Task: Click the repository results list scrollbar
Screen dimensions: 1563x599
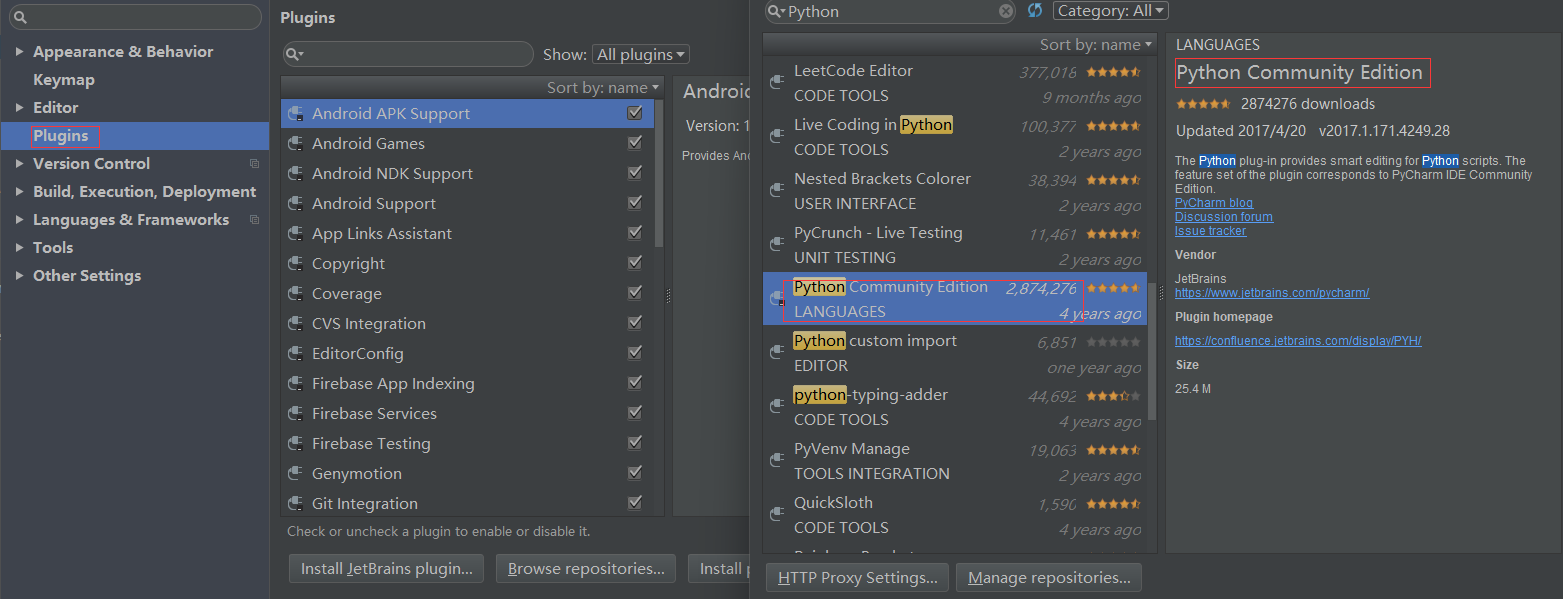Action: click(x=1152, y=350)
